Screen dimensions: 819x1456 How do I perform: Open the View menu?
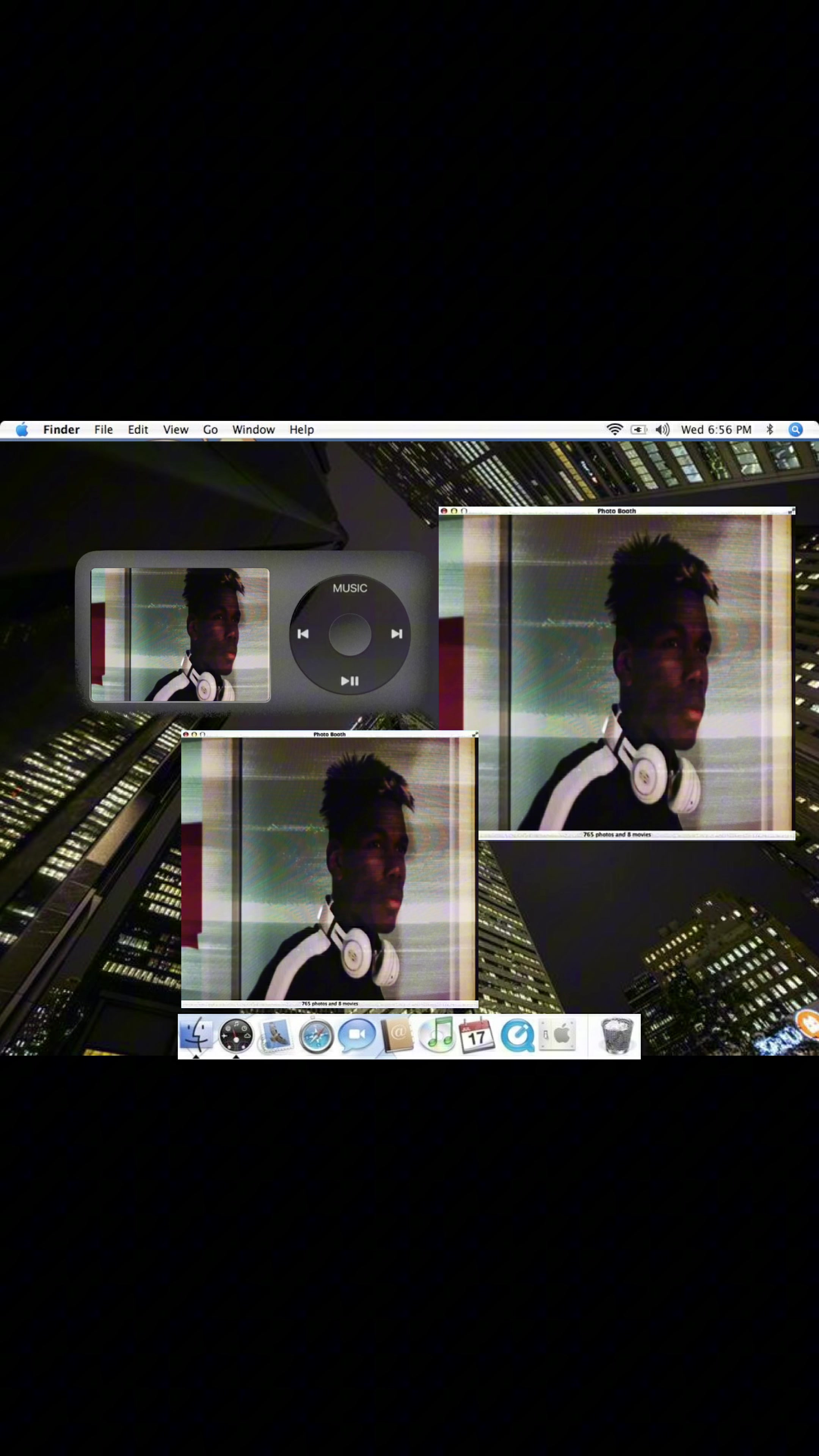[176, 430]
